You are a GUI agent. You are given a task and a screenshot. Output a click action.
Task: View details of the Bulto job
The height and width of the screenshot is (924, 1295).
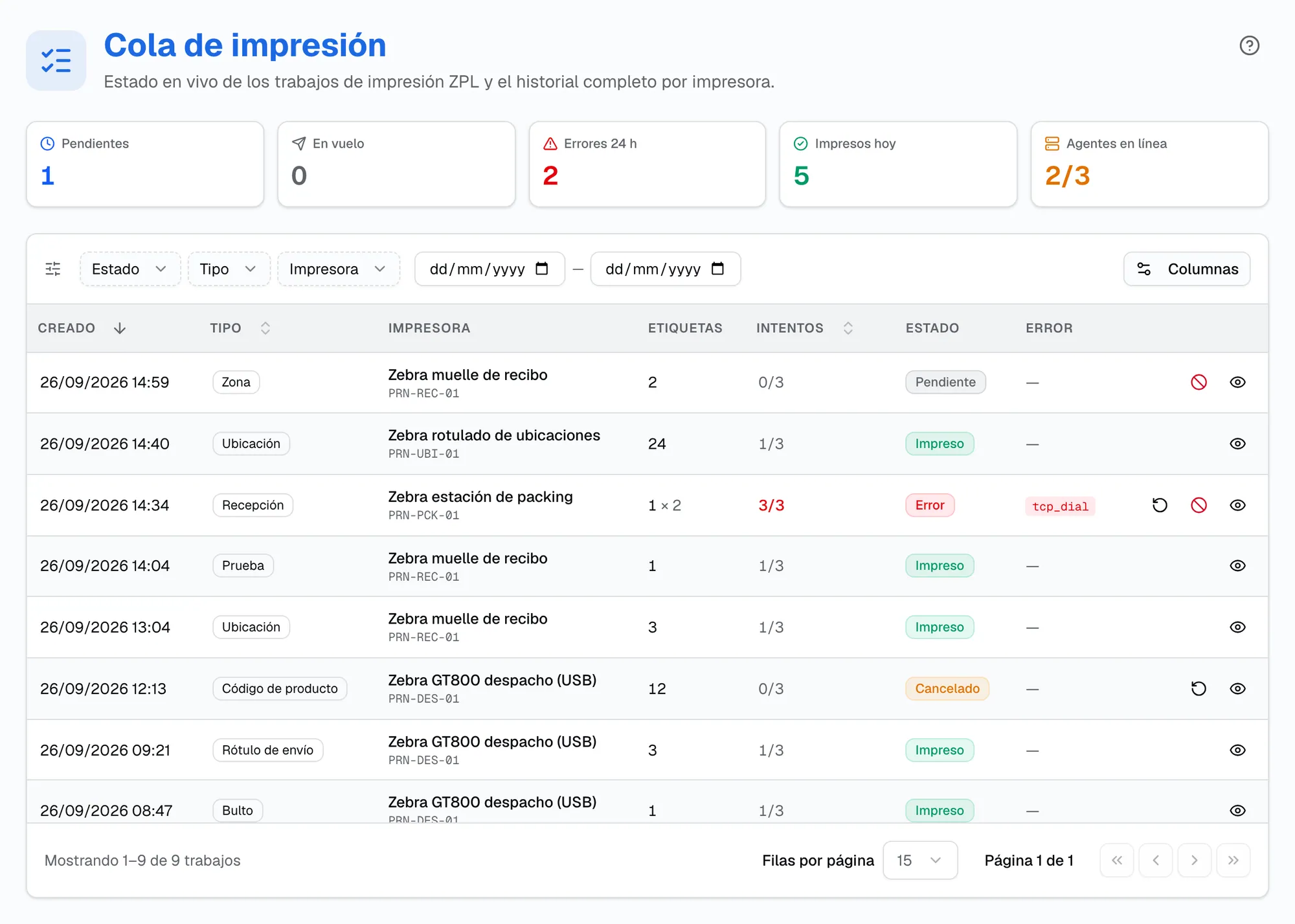click(x=1237, y=810)
